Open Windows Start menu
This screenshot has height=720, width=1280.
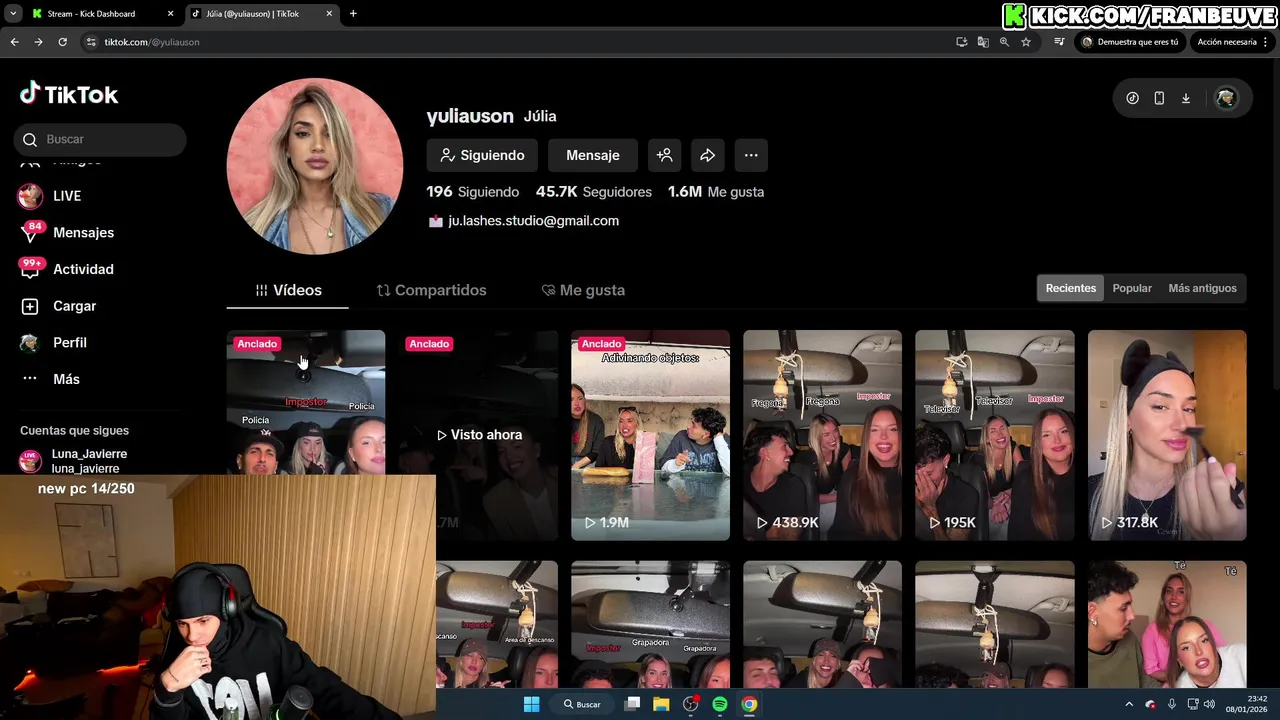[x=532, y=704]
